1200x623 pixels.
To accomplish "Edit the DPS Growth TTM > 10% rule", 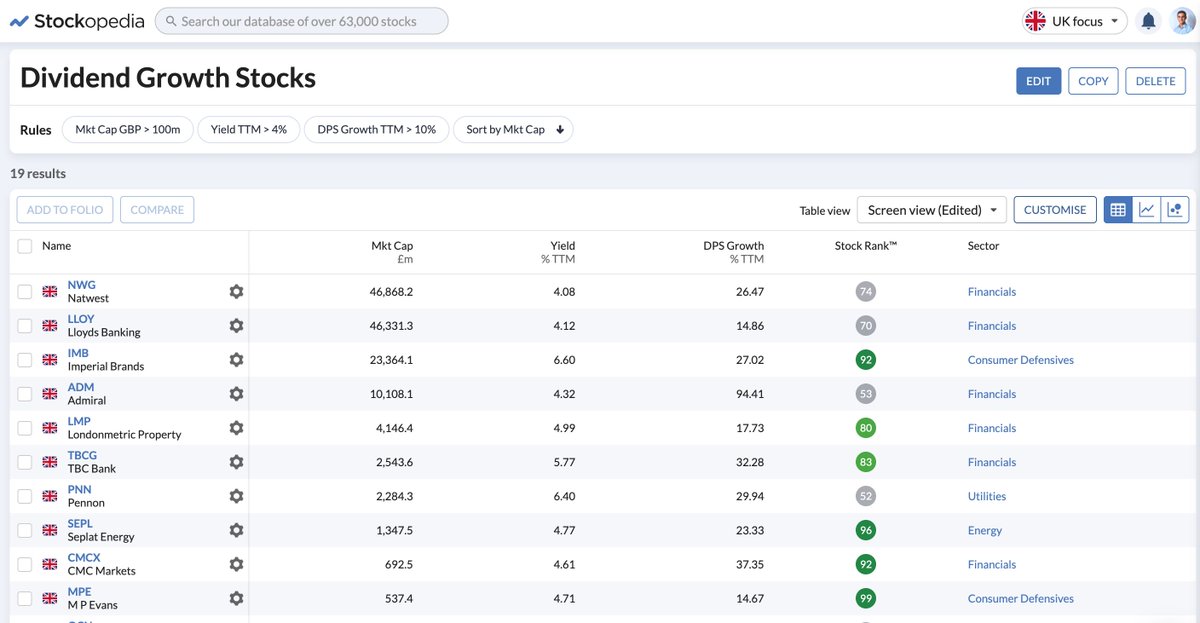I will pyautogui.click(x=376, y=130).
